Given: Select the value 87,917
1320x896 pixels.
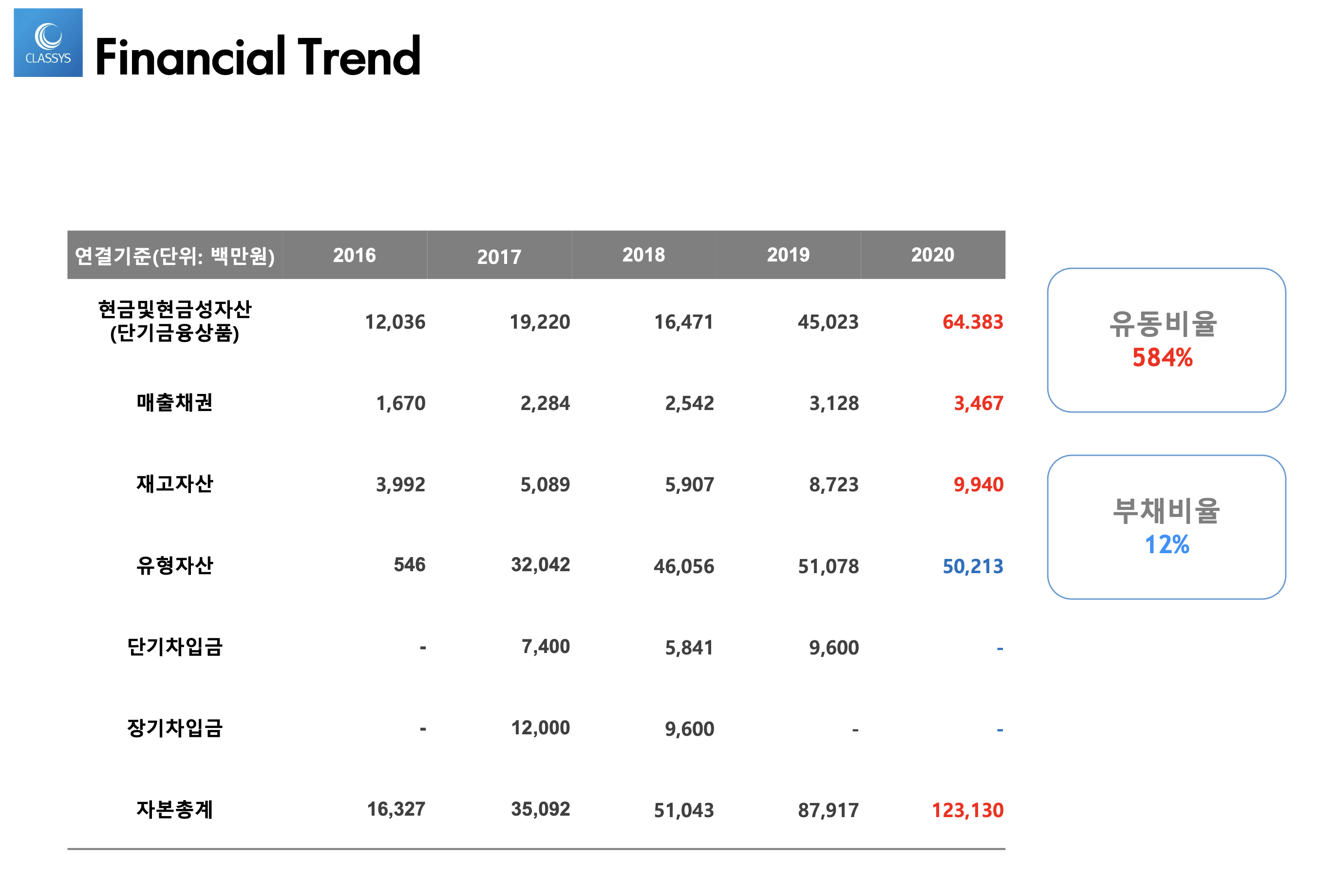Looking at the screenshot, I should click(x=829, y=810).
